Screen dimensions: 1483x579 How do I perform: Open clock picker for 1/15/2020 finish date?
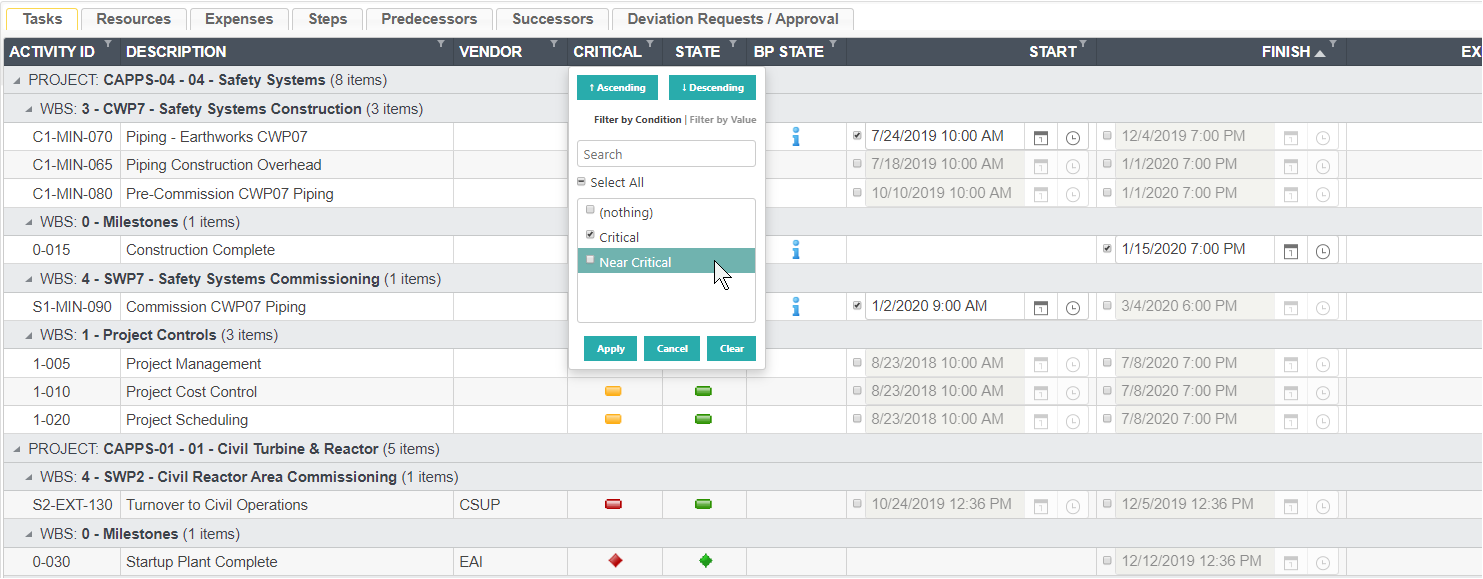1323,250
